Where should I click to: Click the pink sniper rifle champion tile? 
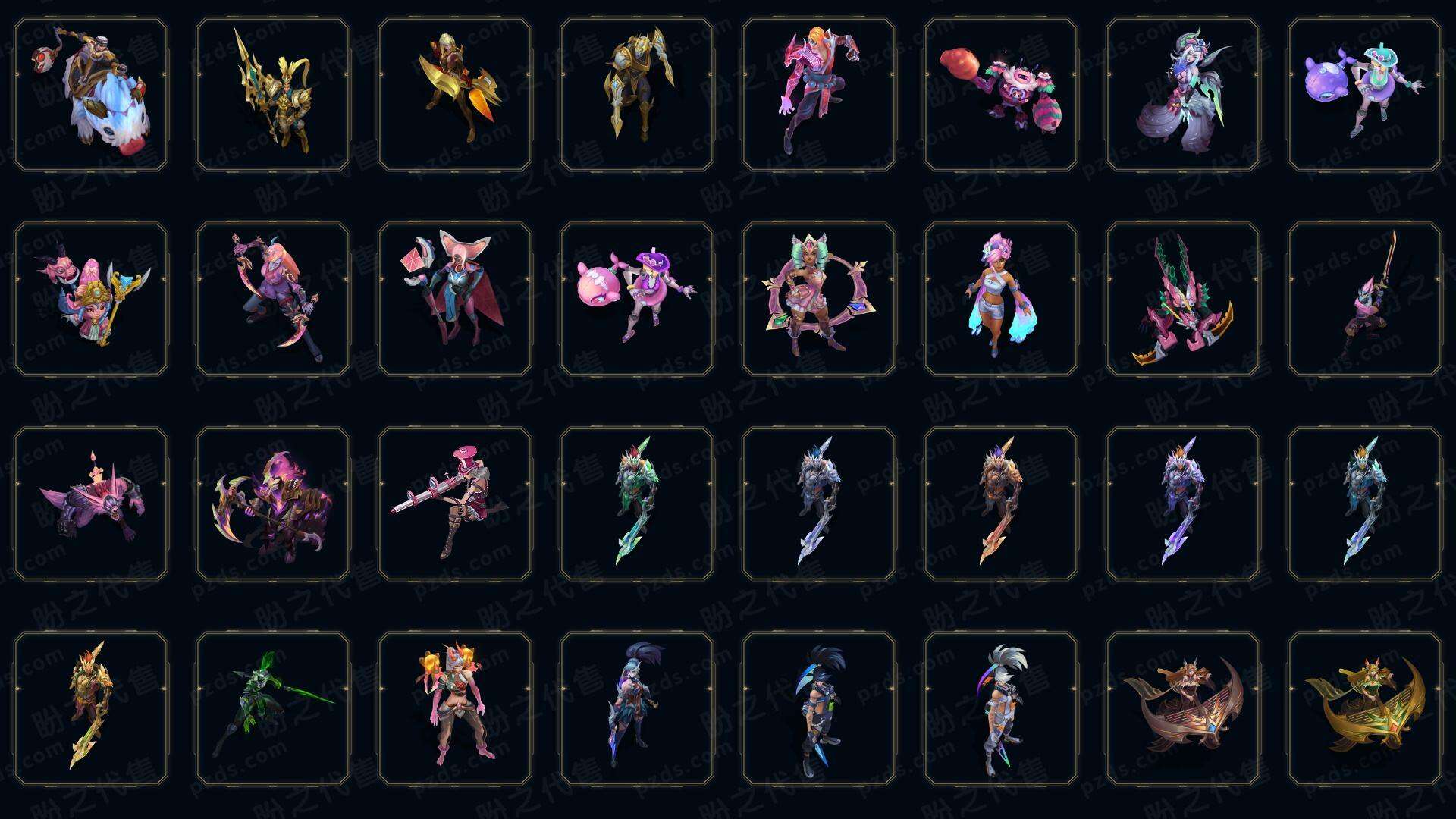pyautogui.click(x=455, y=504)
